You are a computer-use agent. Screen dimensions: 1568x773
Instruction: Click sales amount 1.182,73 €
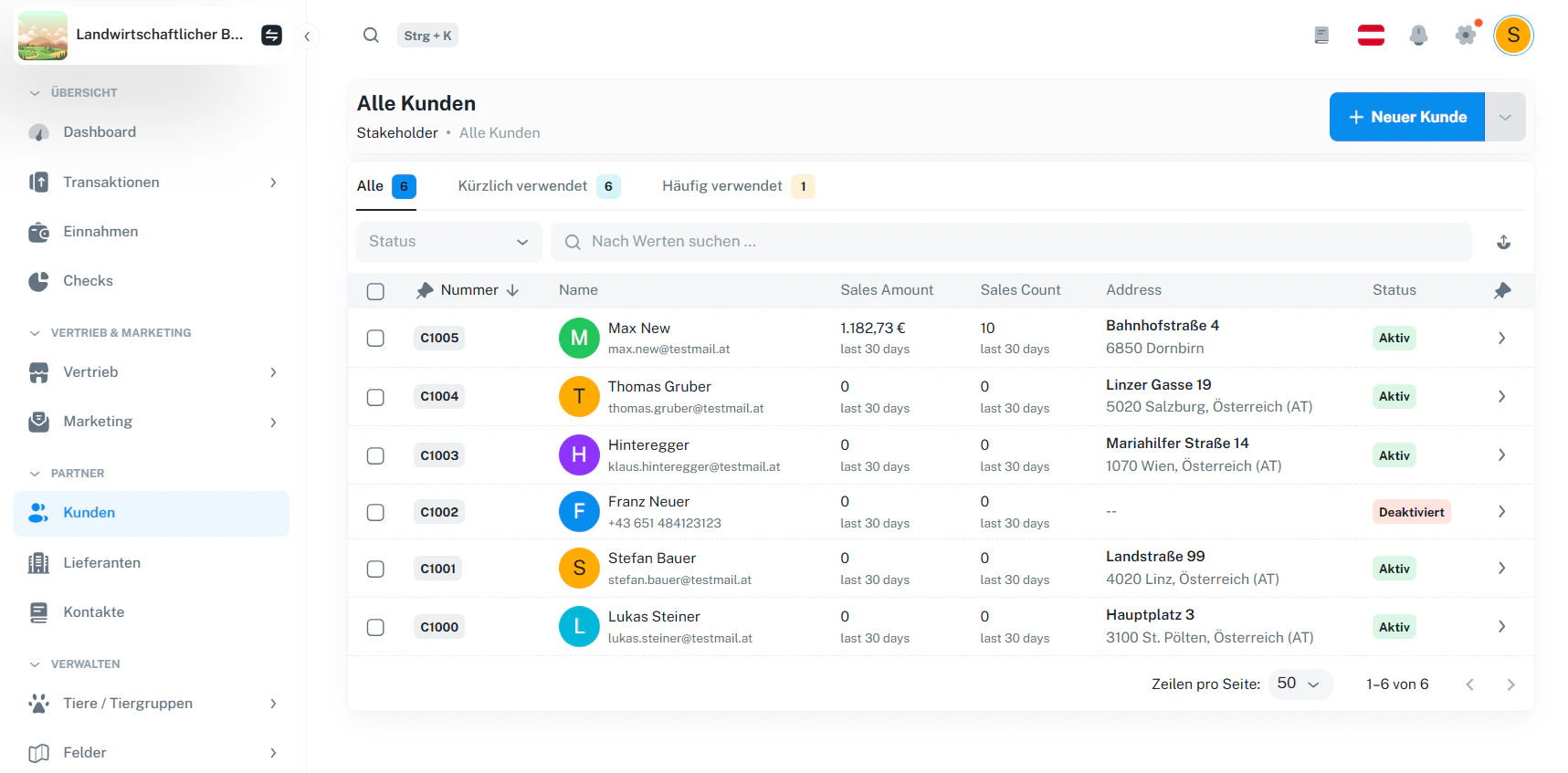pyautogui.click(x=873, y=328)
